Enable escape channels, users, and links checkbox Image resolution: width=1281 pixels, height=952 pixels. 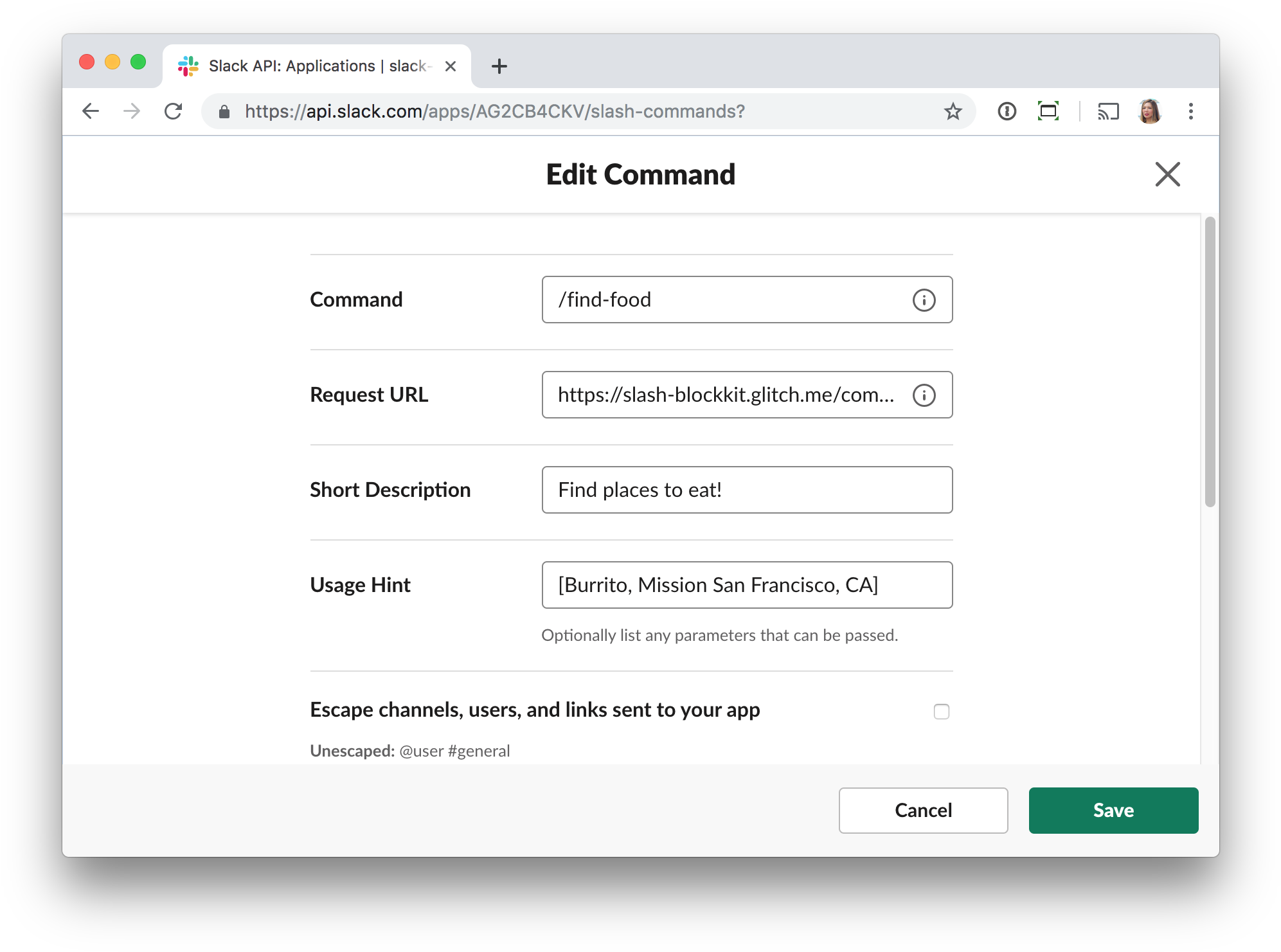tap(941, 712)
